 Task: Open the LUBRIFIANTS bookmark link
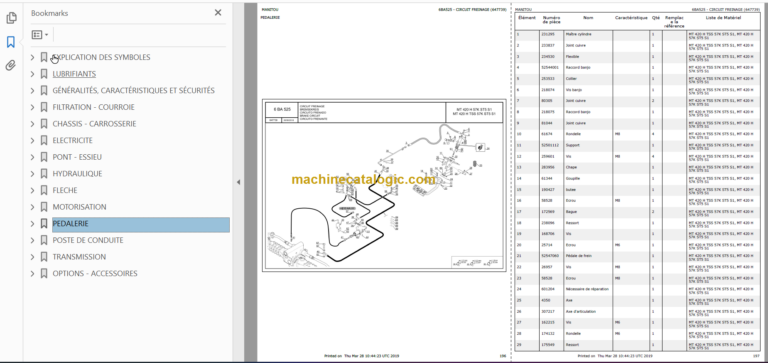coord(74,74)
